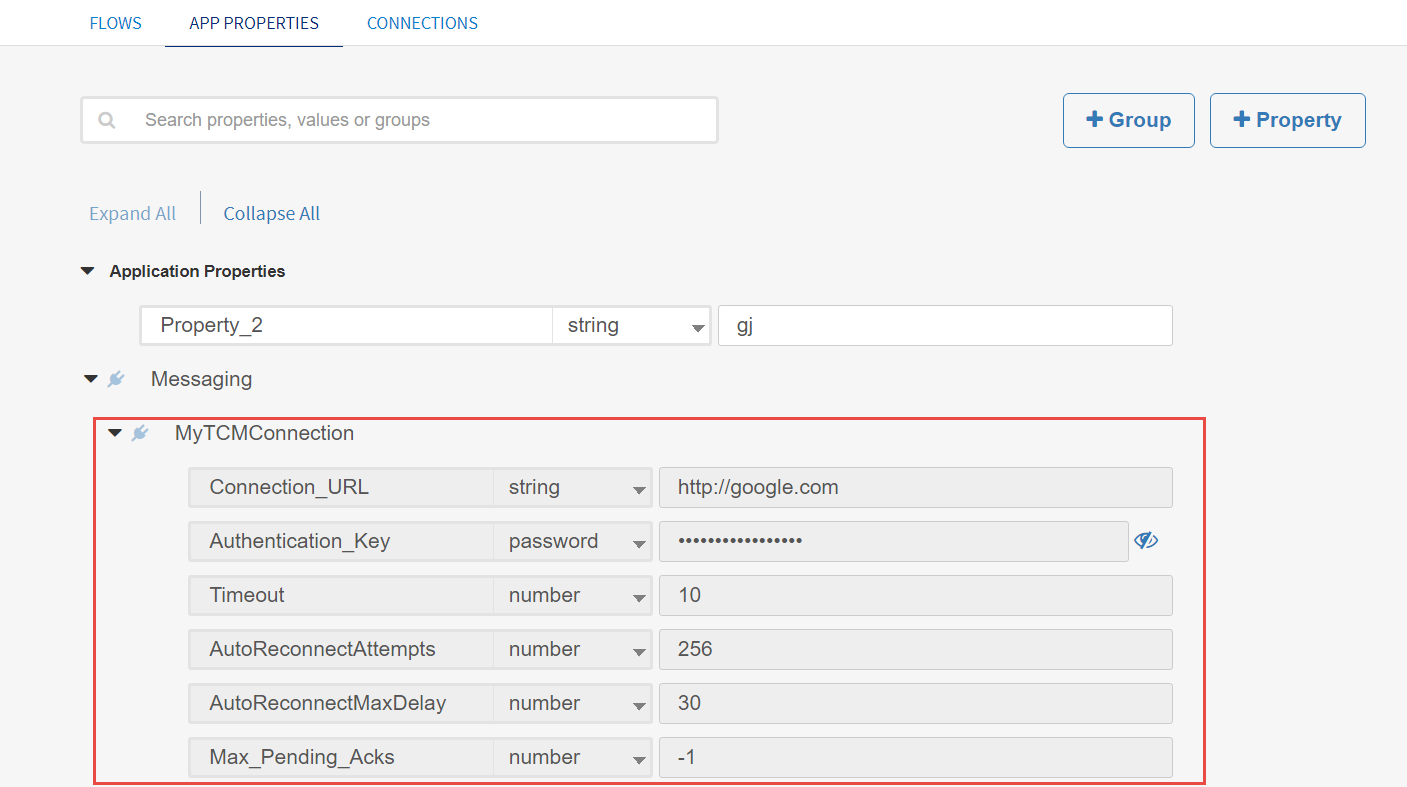Collapse the MyTCMConnection group
1407x787 pixels.
(115, 433)
